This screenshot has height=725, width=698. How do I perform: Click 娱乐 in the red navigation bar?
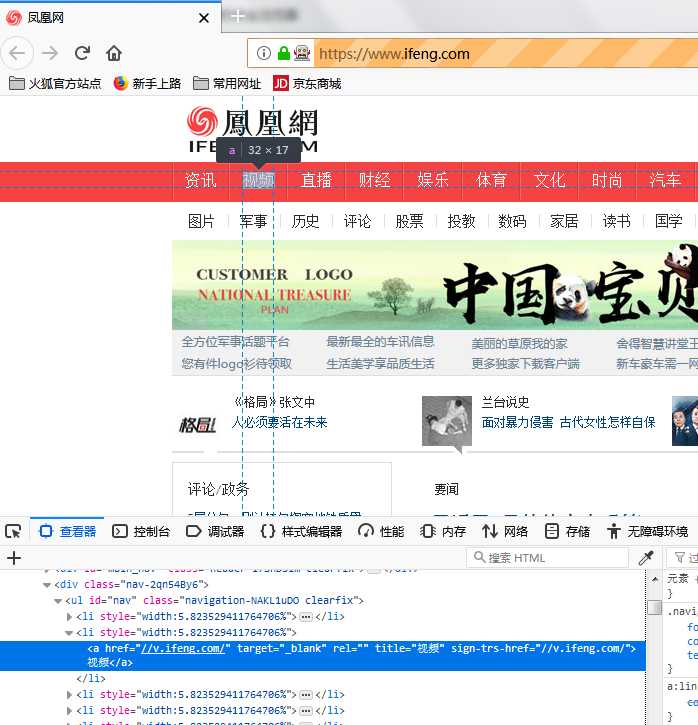tap(433, 180)
